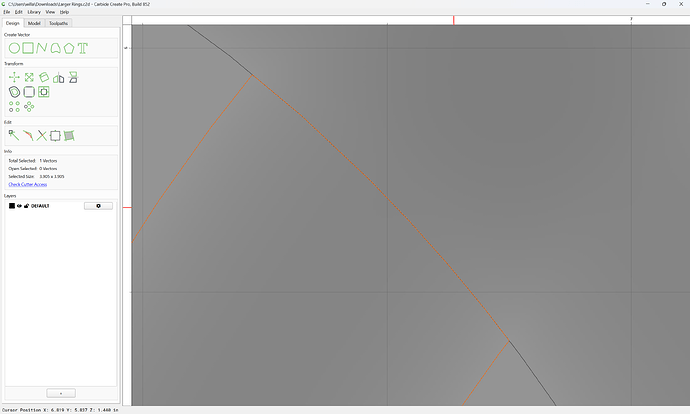This screenshot has height=414, width=690.
Task: Activate the Text tool
Action: tap(83, 48)
